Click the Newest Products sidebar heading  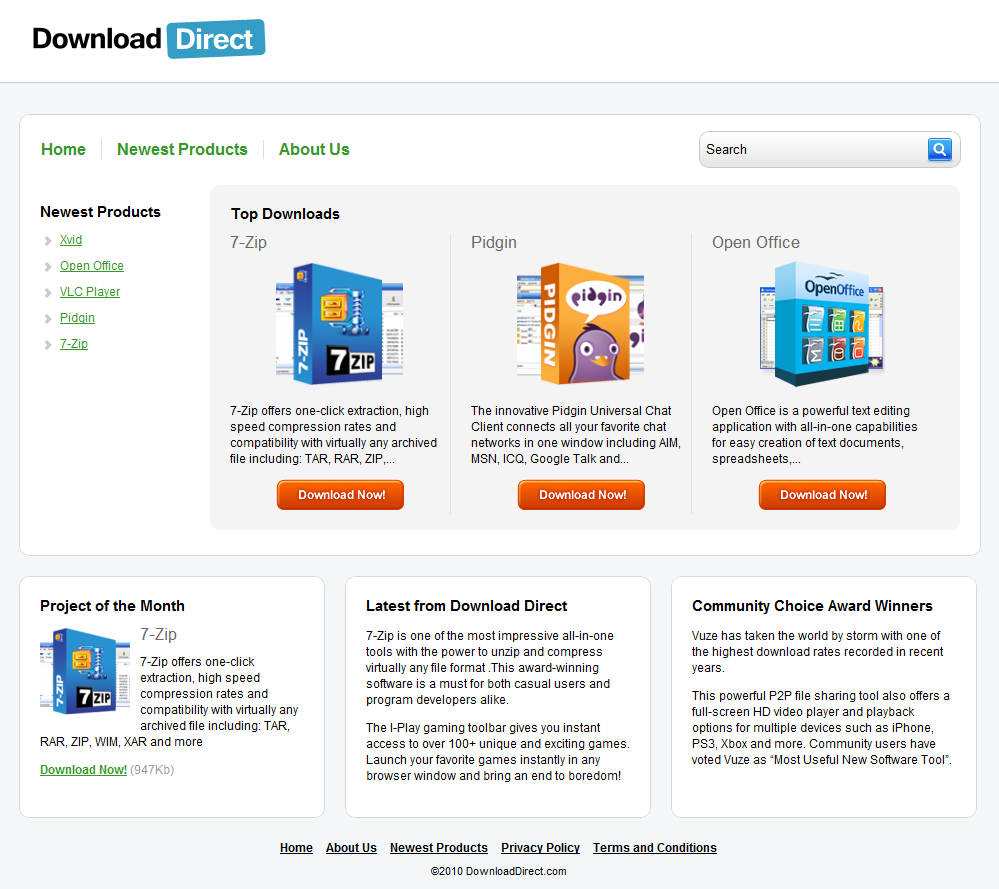(x=100, y=212)
